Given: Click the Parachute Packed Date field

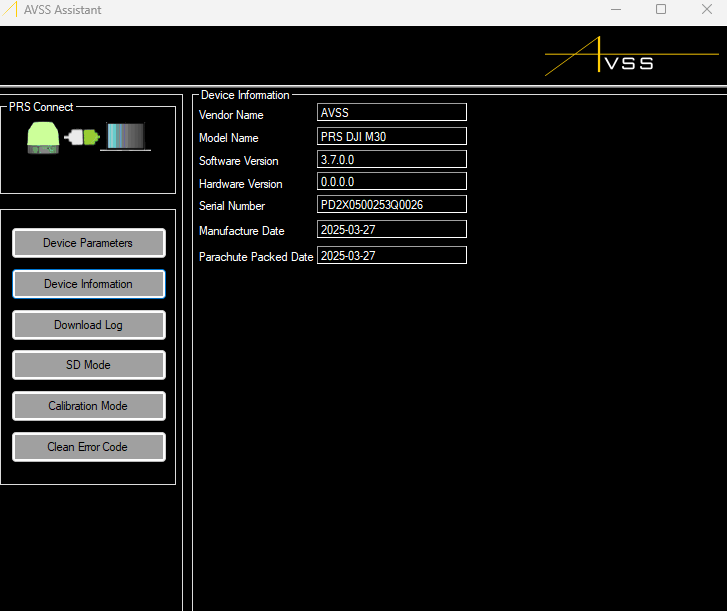Looking at the screenshot, I should tap(392, 255).
